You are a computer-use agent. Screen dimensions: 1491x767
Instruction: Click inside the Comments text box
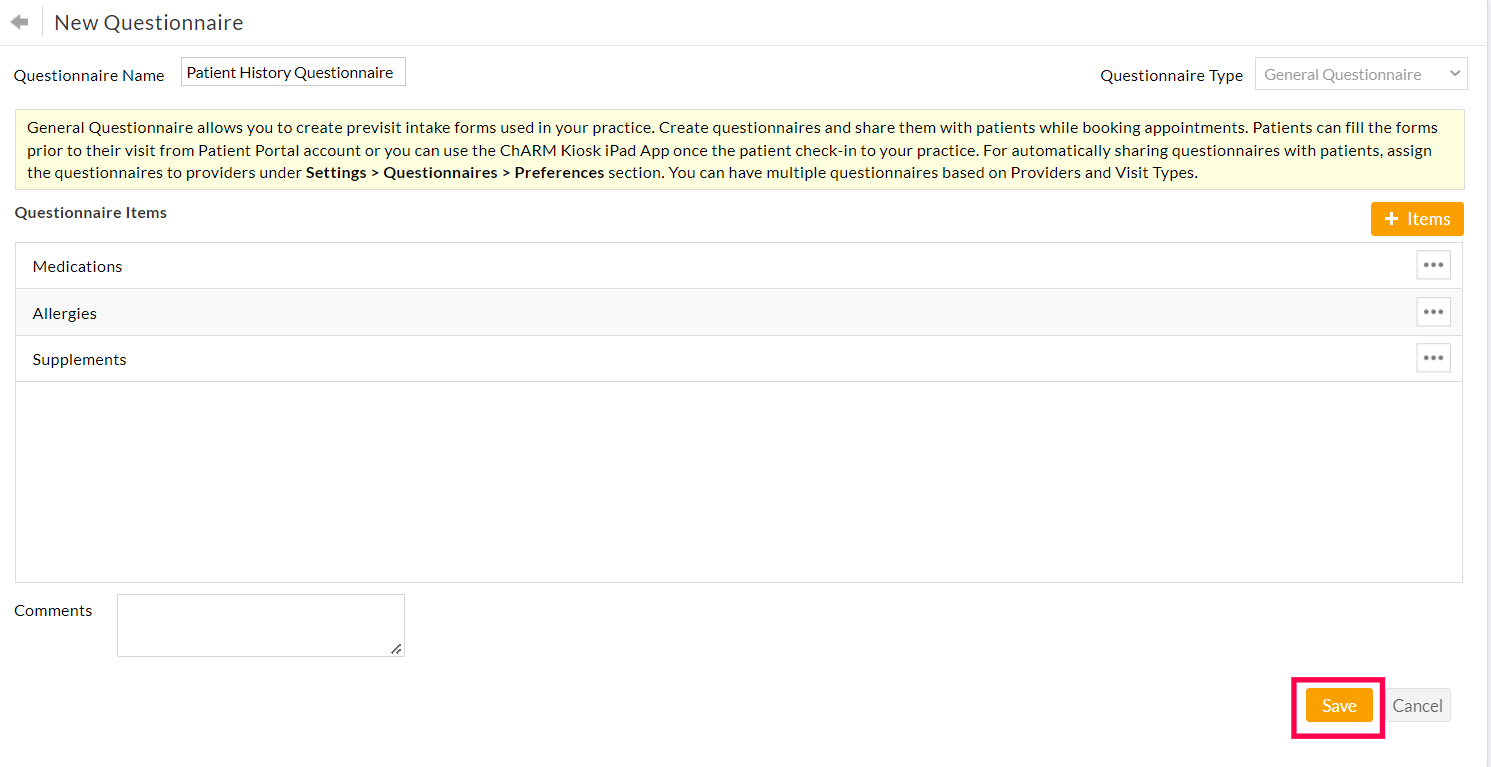tap(260, 625)
